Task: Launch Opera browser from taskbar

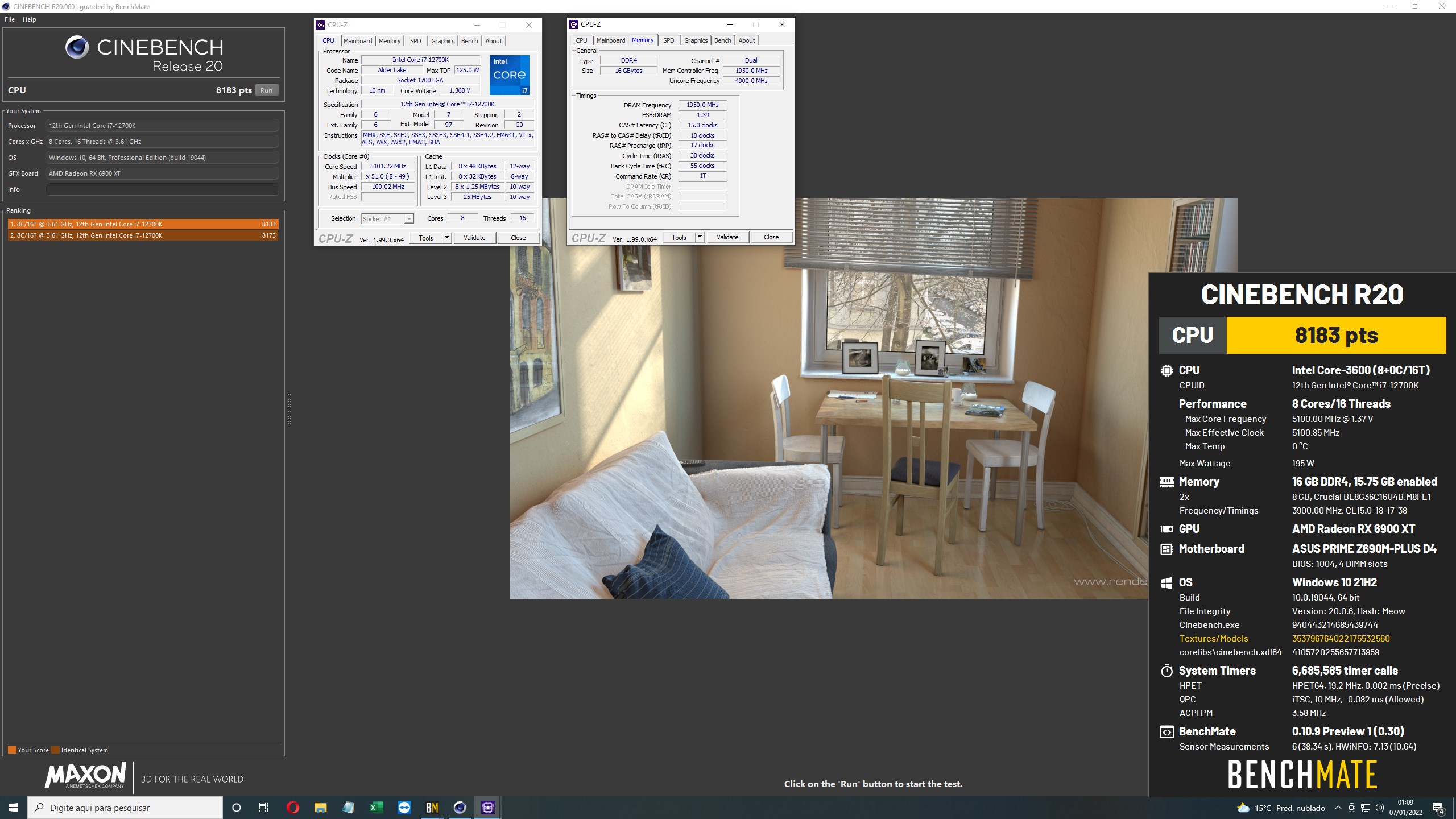Action: (292, 808)
